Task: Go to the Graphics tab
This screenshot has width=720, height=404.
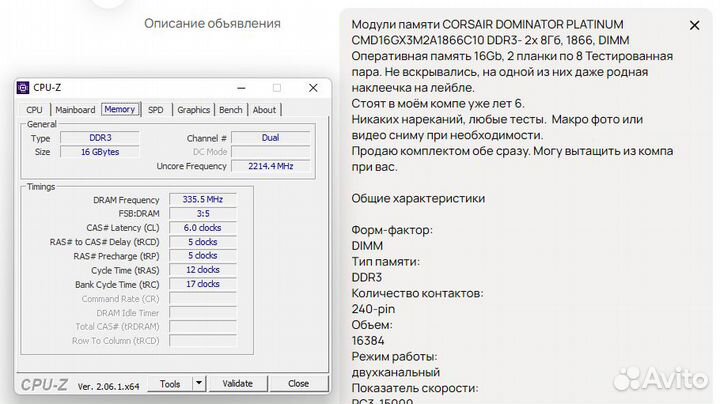Action: click(x=193, y=110)
